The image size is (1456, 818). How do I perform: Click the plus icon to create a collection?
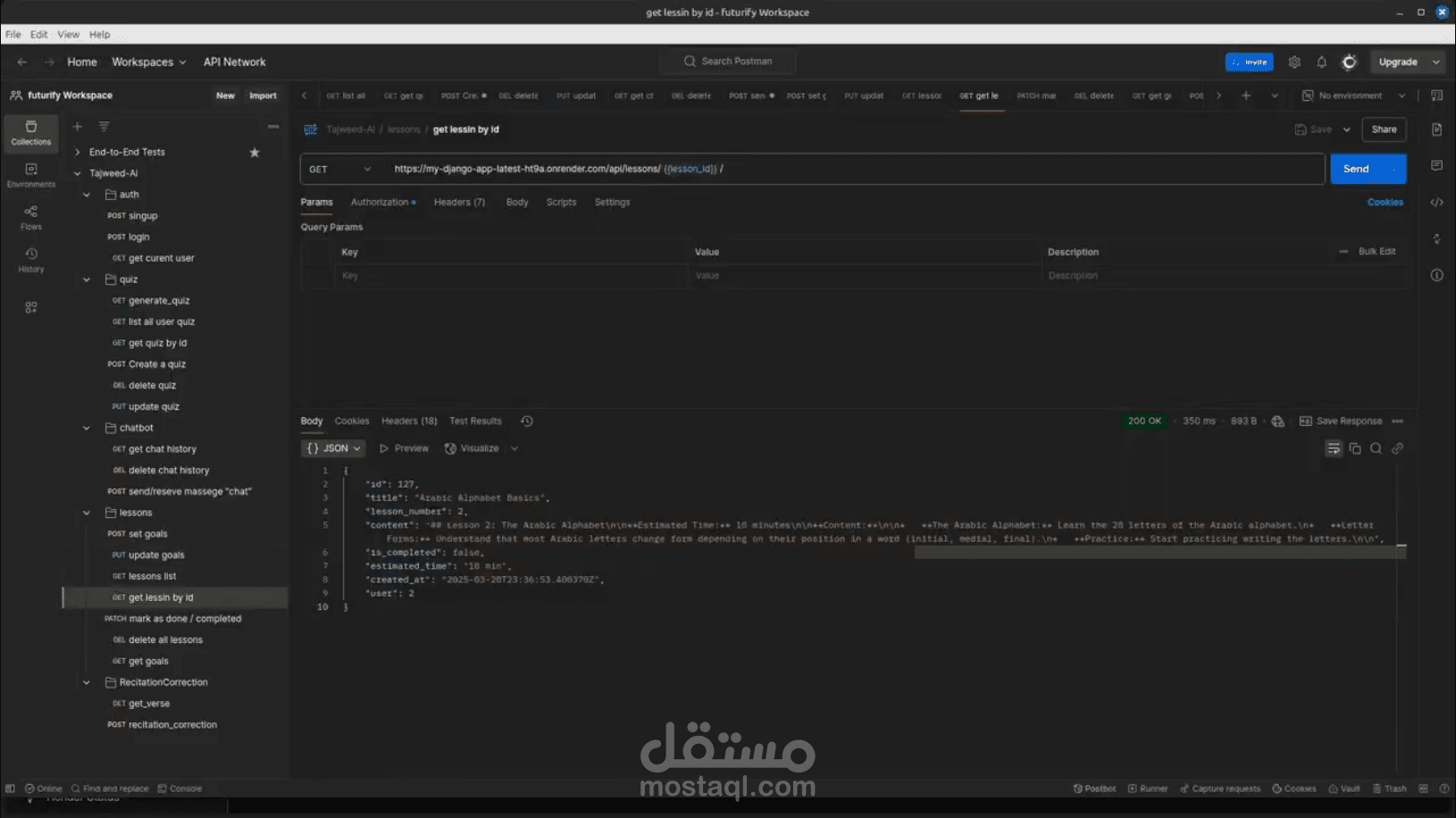coord(78,127)
